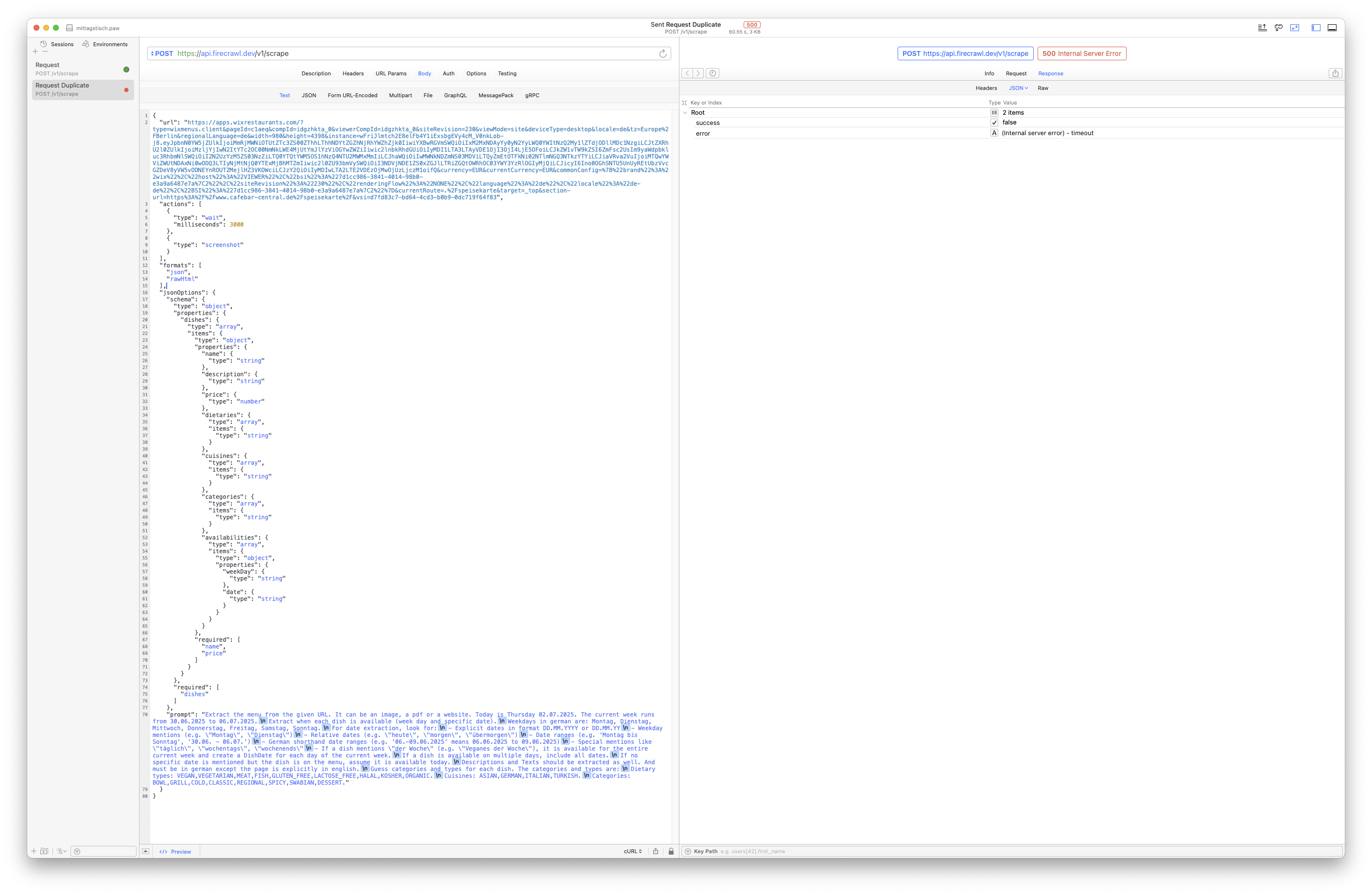This screenshot has width=1372, height=894.
Task: Collapse the Root tree node
Action: click(685, 113)
